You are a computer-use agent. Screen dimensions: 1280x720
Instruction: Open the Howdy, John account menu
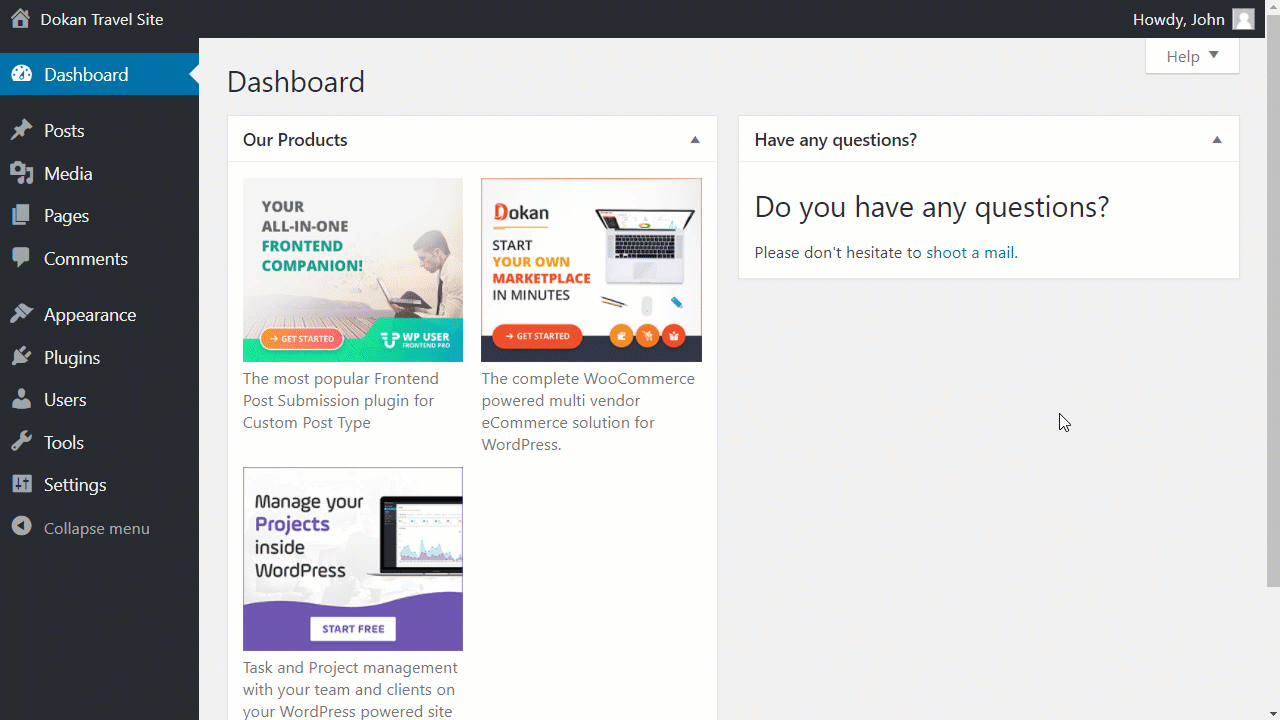pyautogui.click(x=1193, y=19)
